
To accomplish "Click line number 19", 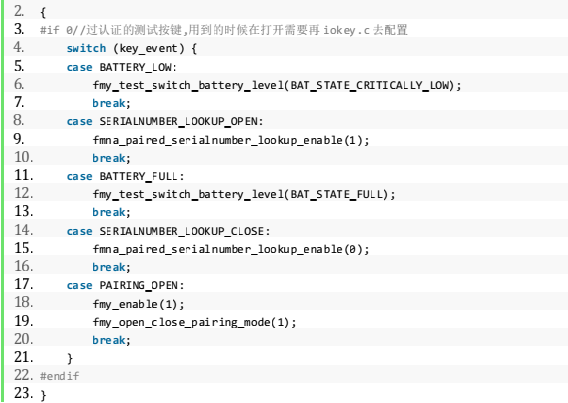I will 24,320.
